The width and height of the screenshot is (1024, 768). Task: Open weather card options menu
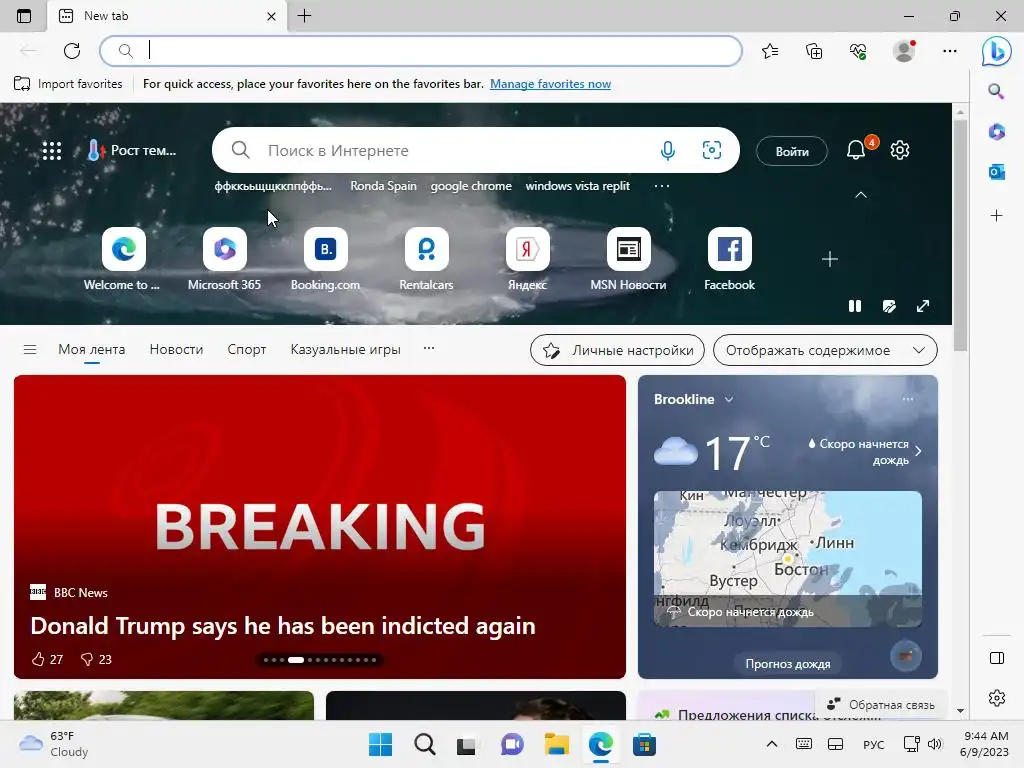pyautogui.click(x=908, y=399)
